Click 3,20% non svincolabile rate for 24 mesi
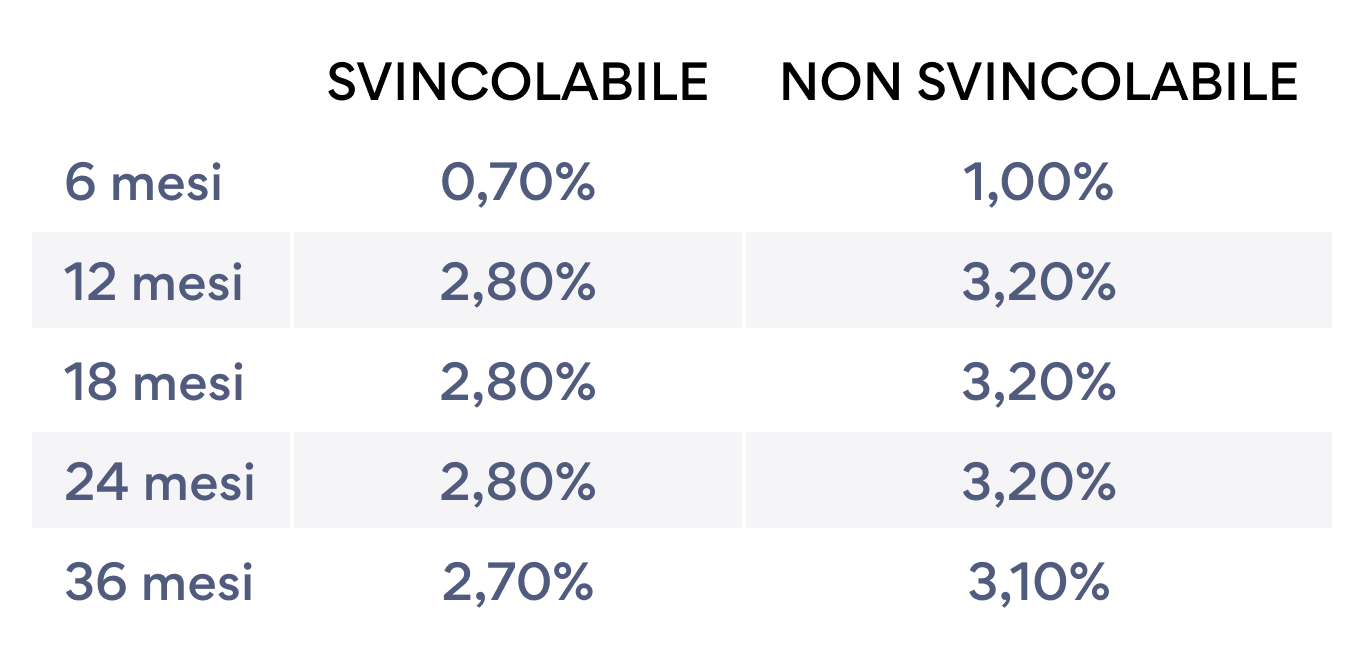 pos(1039,484)
